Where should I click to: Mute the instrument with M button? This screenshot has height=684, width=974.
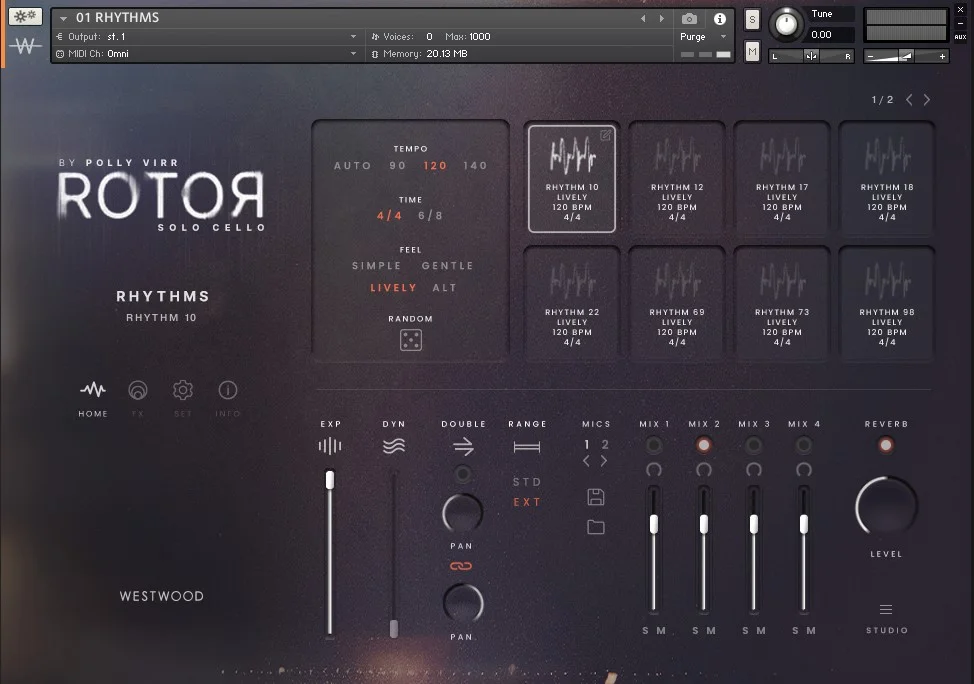[752, 52]
